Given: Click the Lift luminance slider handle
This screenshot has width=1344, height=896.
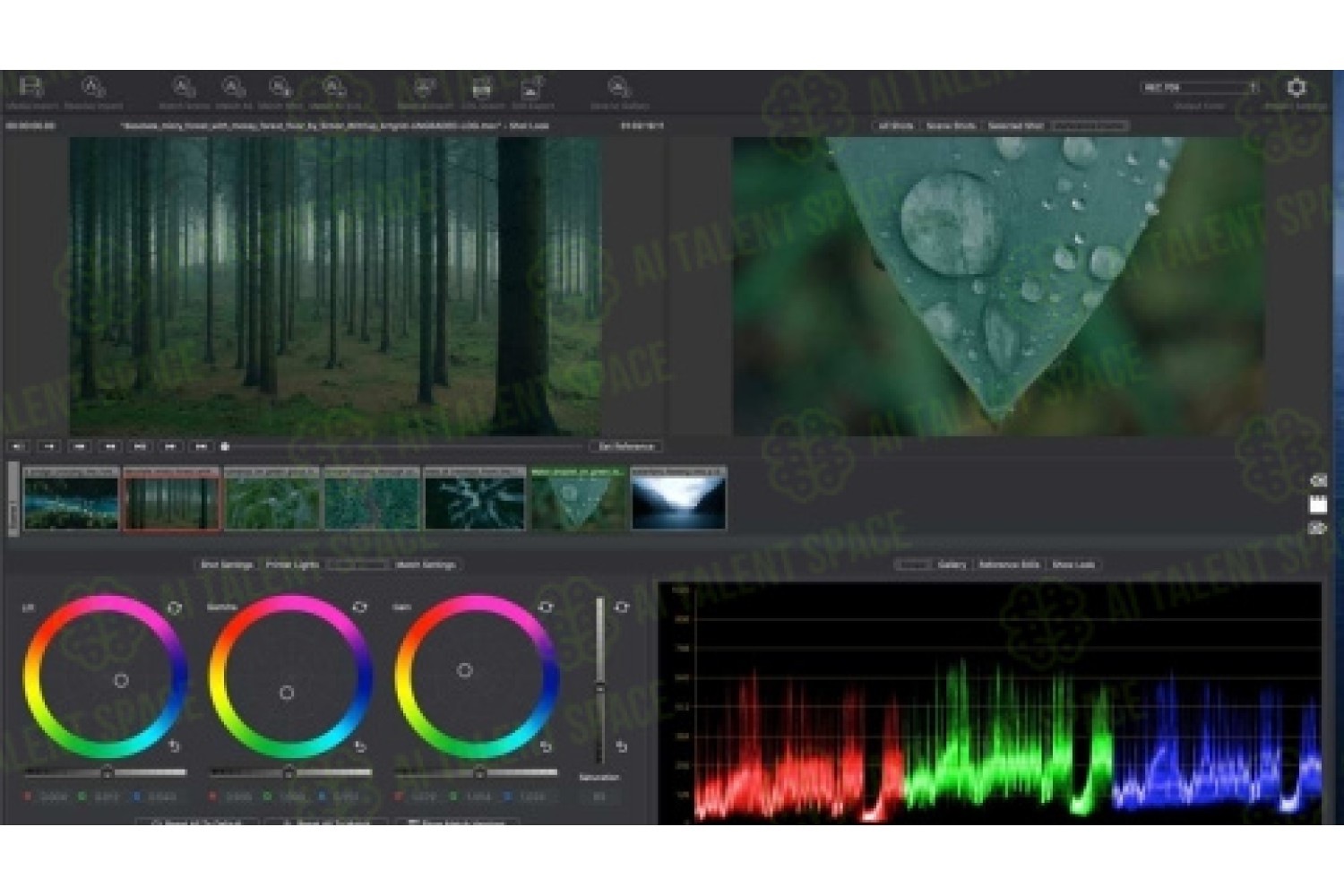Looking at the screenshot, I should (107, 772).
